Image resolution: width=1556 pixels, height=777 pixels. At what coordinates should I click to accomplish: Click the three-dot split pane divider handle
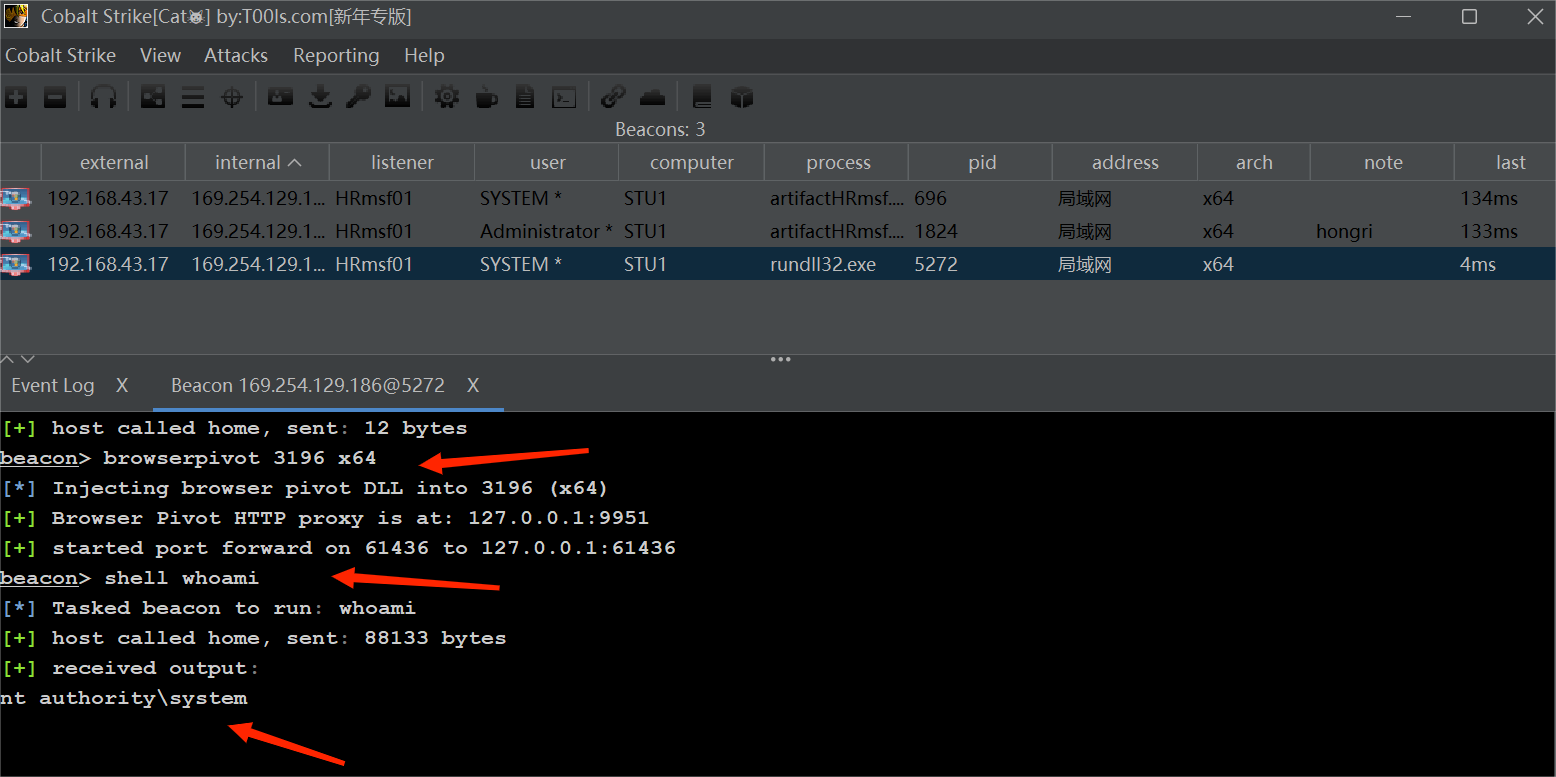tap(781, 359)
